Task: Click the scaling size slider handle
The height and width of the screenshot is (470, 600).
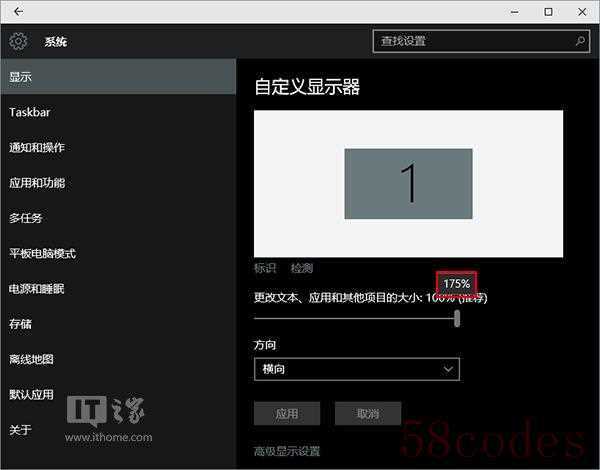Action: click(457, 318)
